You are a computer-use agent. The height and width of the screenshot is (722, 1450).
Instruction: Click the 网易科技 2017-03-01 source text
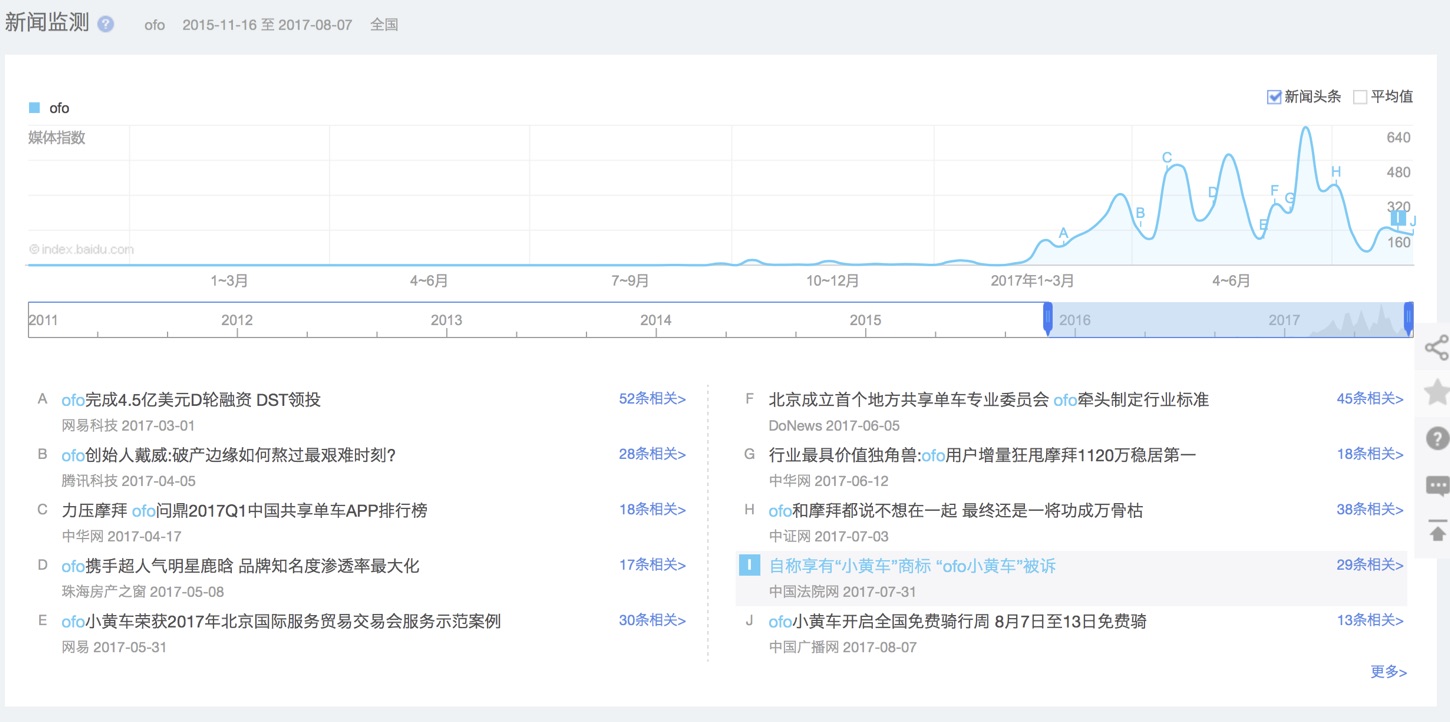[x=128, y=425]
